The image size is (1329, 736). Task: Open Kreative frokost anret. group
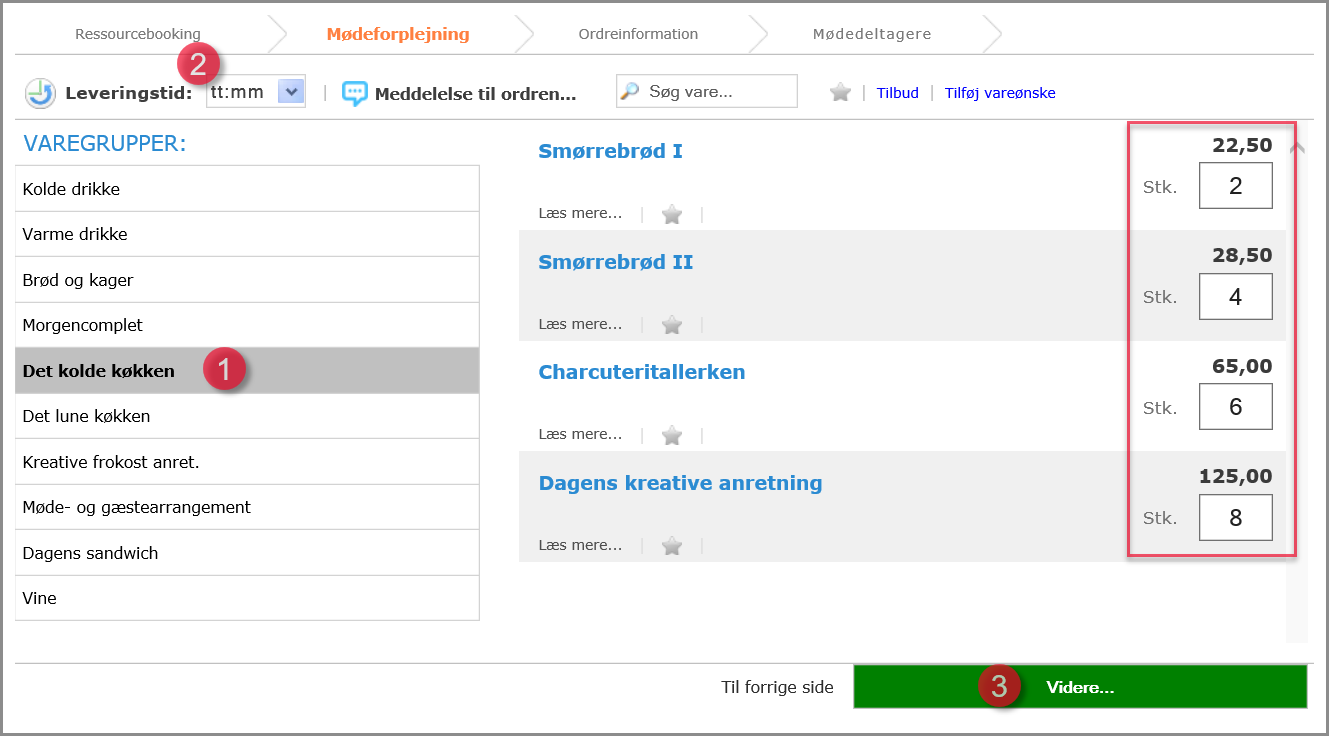[247, 462]
